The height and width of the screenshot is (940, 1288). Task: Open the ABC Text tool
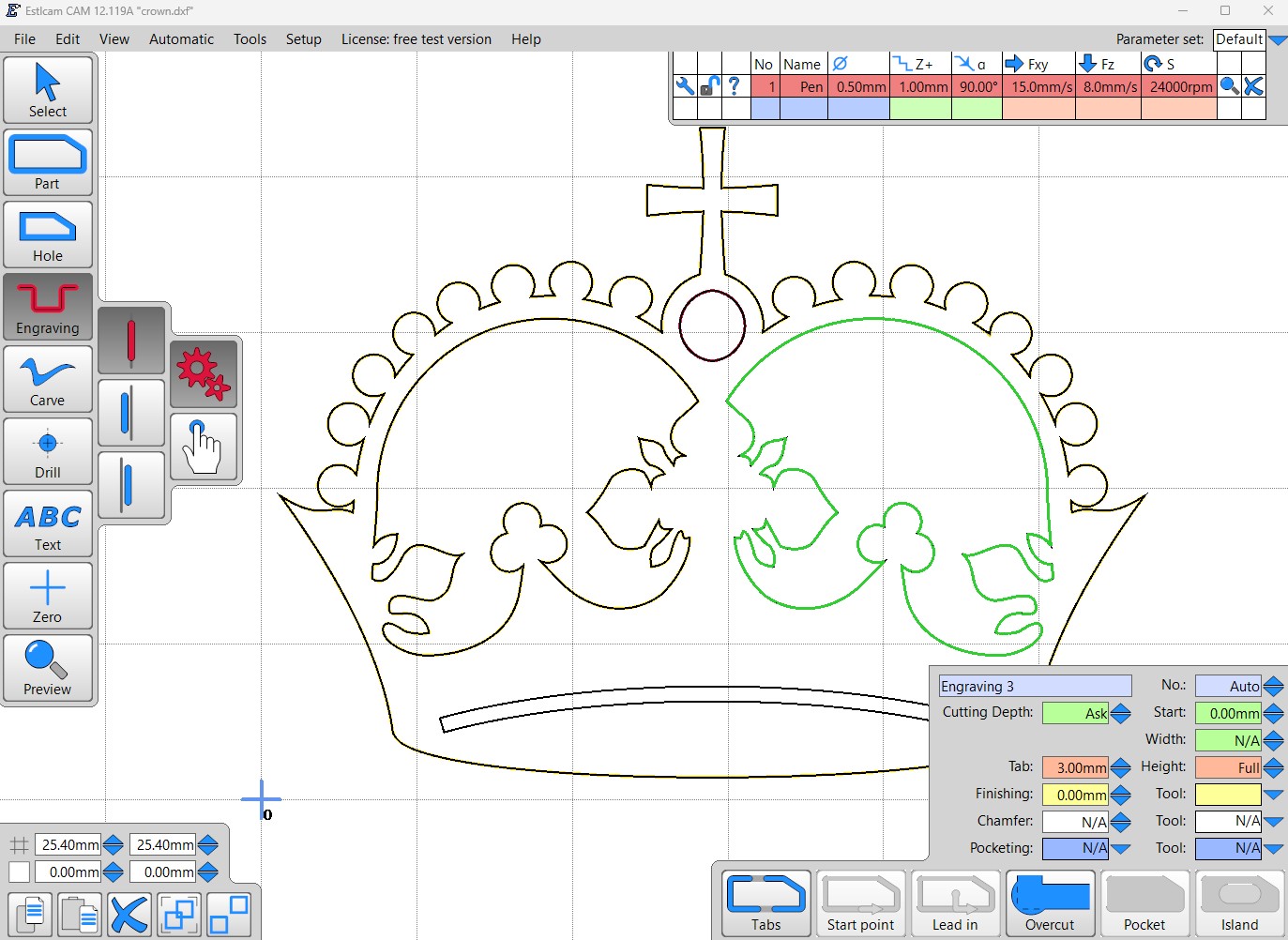(x=48, y=523)
